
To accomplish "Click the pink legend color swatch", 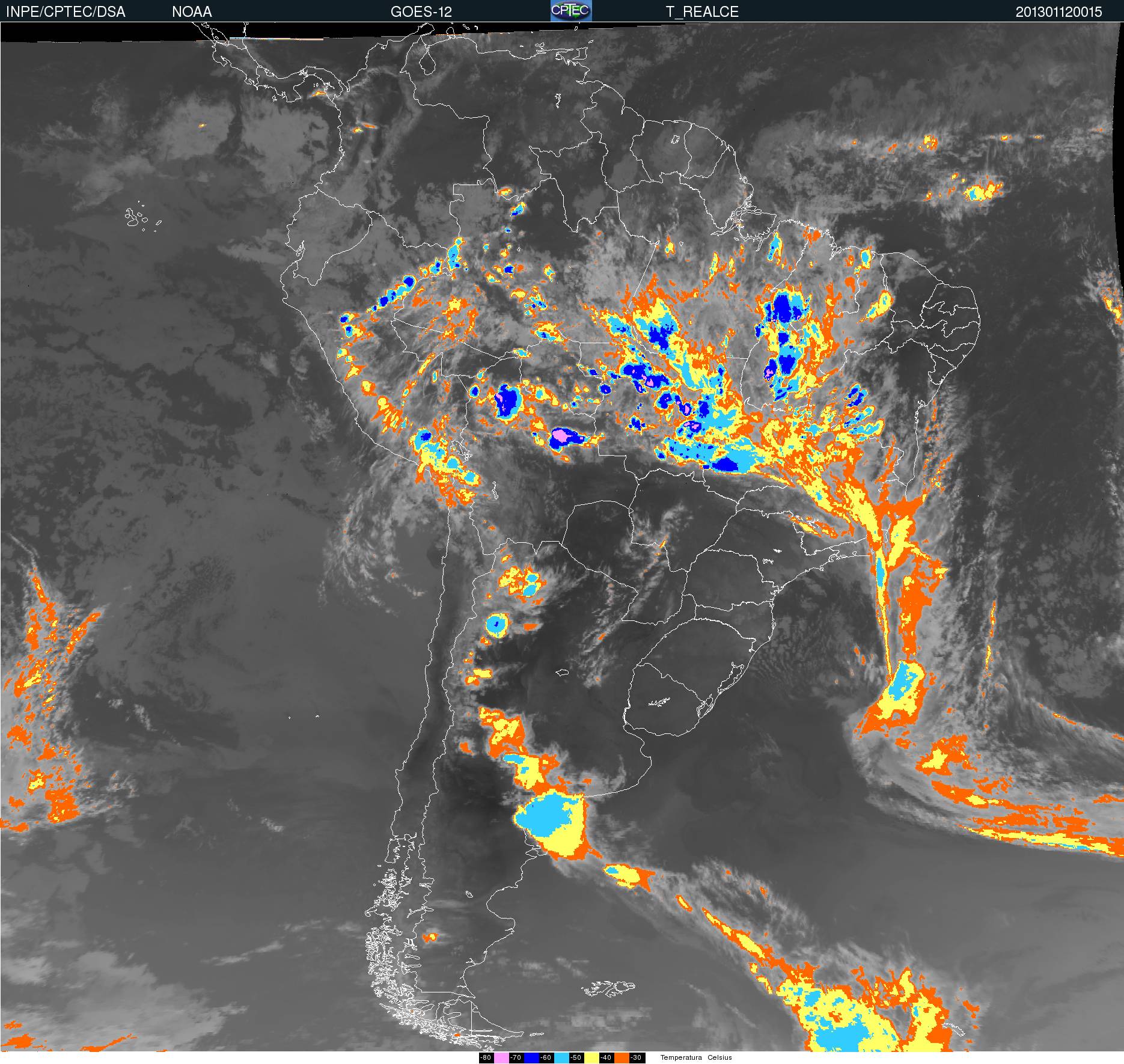I will pyautogui.click(x=501, y=1058).
